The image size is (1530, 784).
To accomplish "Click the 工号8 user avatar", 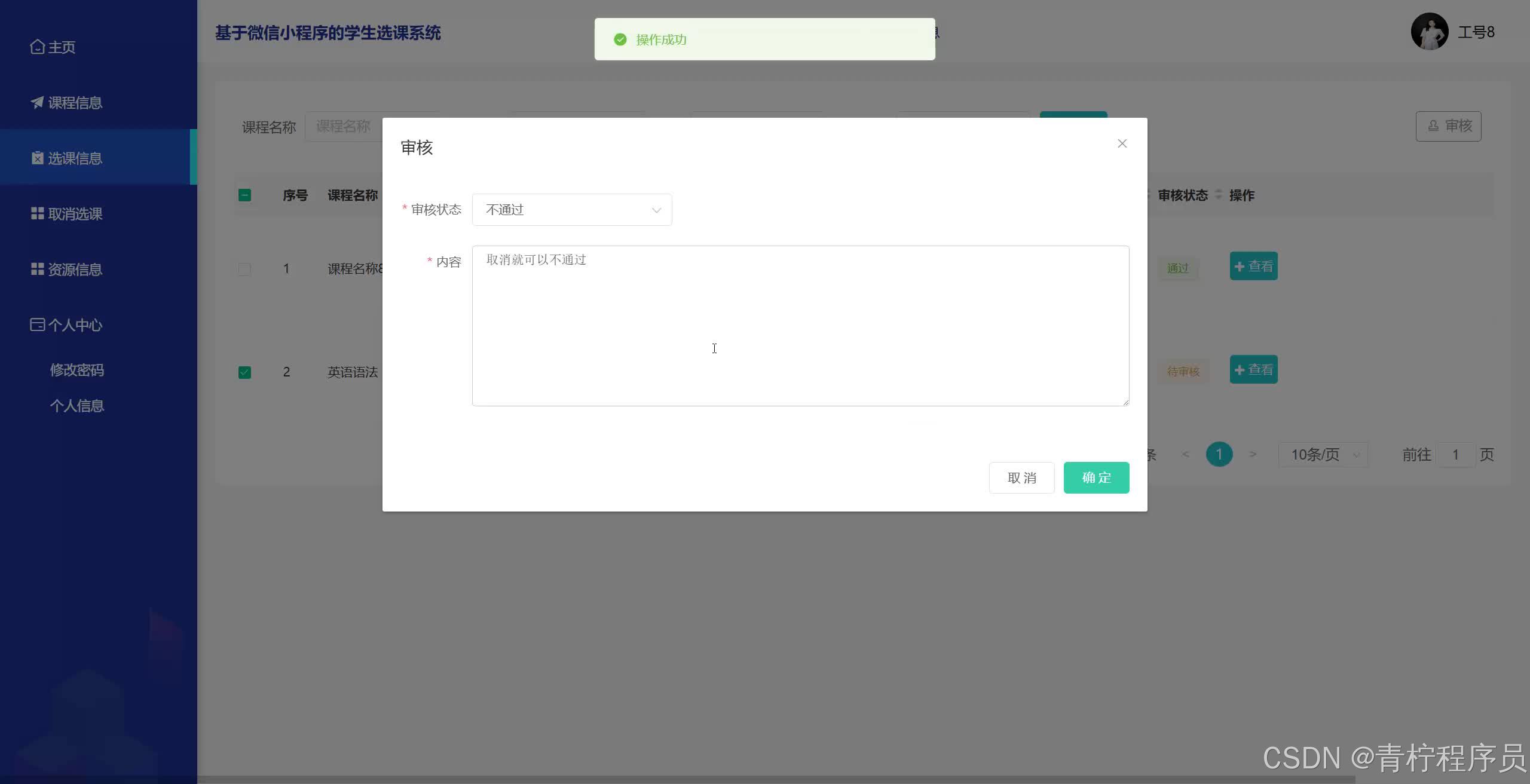I will (x=1430, y=31).
